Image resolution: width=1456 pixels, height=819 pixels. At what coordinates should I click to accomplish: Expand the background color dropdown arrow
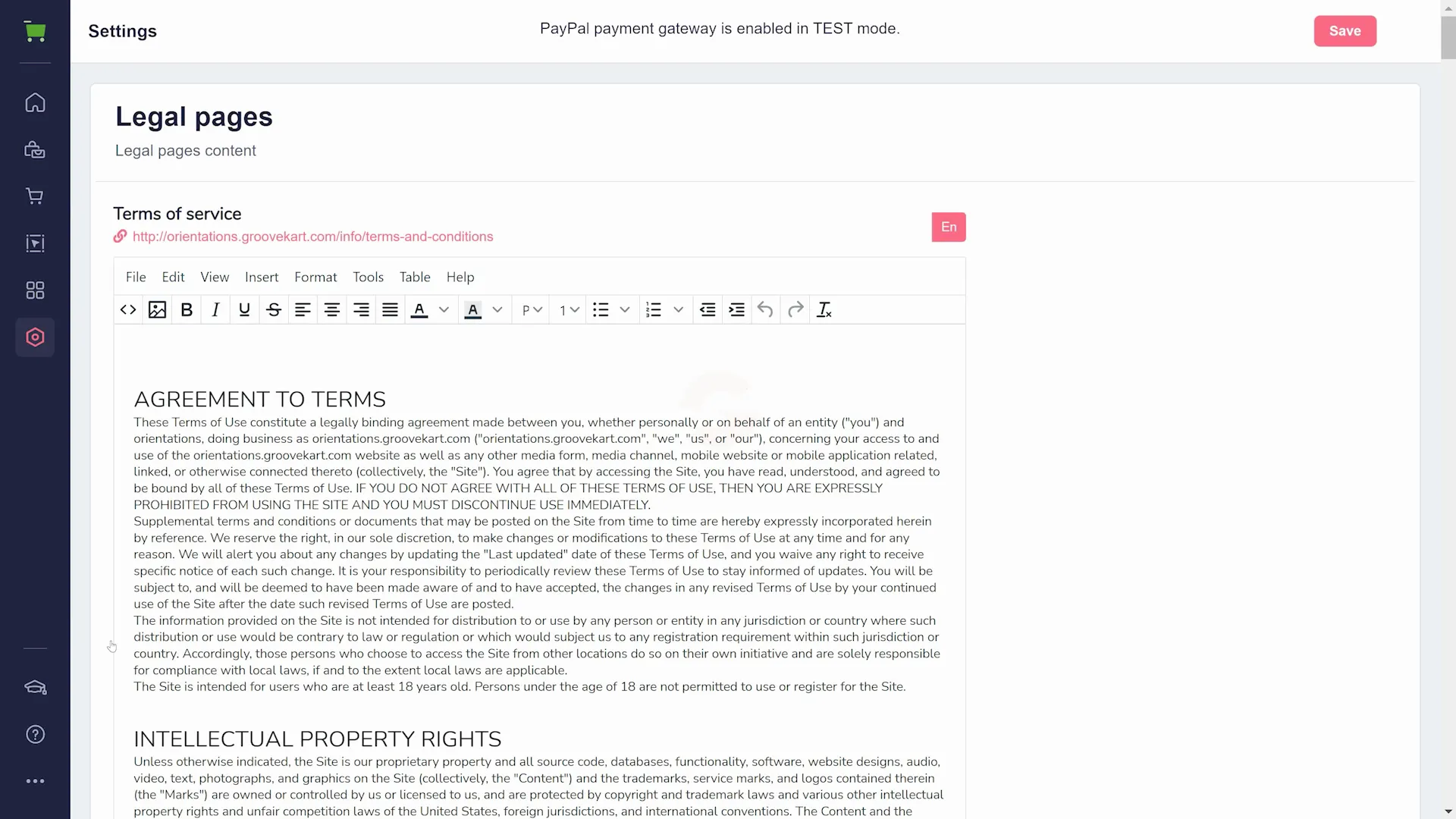(x=497, y=309)
